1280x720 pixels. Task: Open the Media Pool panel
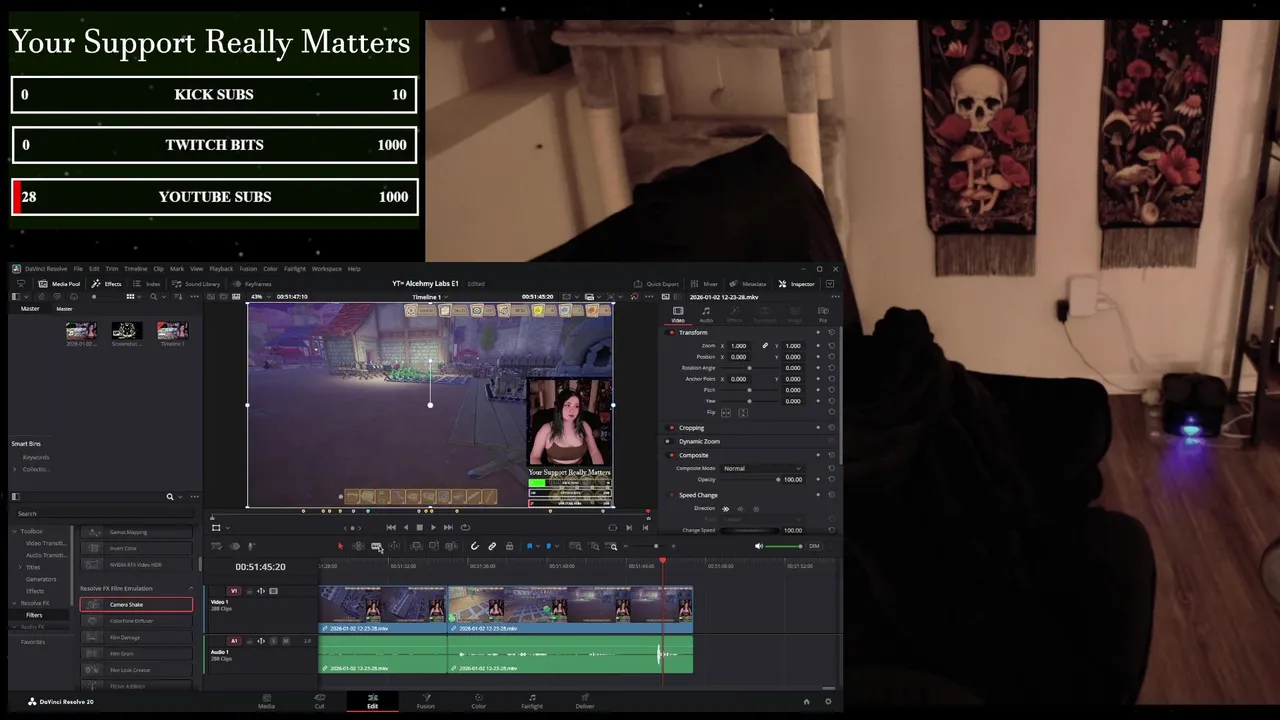pyautogui.click(x=59, y=284)
